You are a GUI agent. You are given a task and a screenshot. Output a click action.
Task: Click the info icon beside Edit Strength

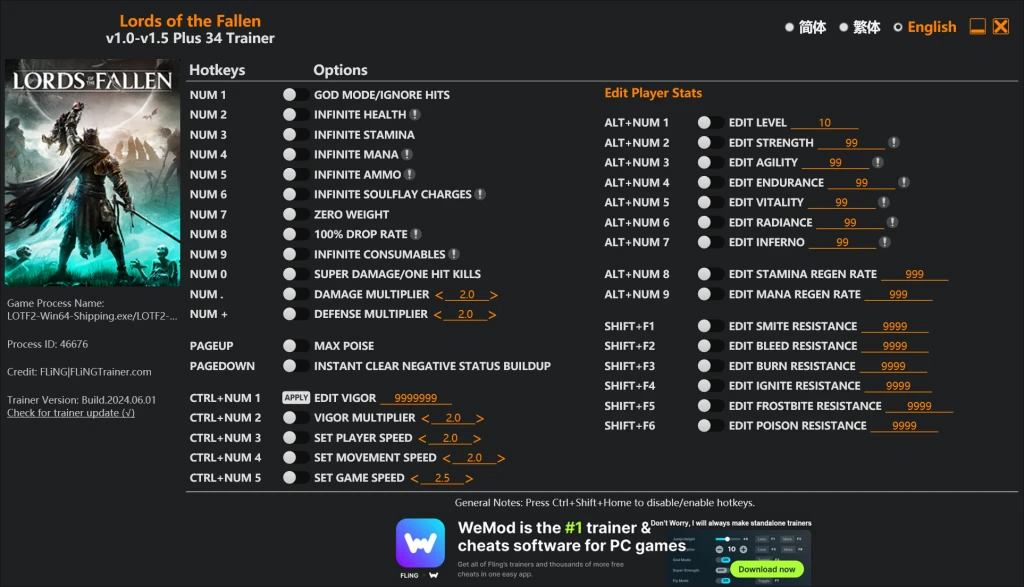tap(893, 143)
